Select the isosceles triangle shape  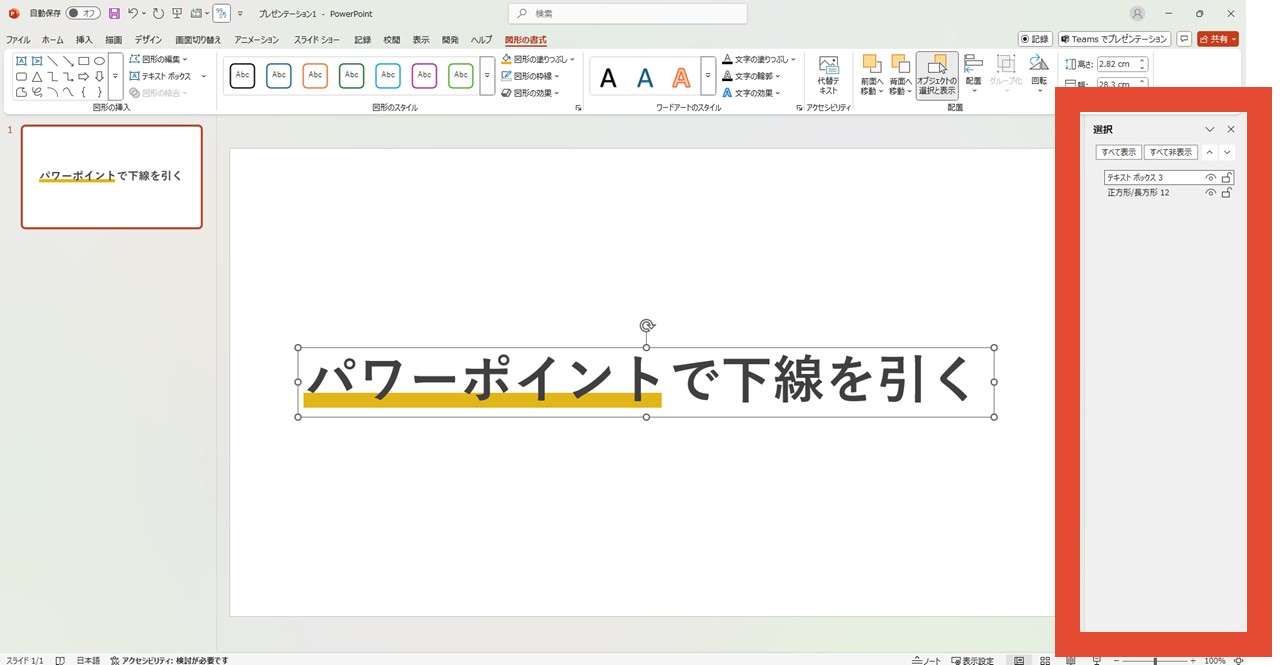point(37,77)
